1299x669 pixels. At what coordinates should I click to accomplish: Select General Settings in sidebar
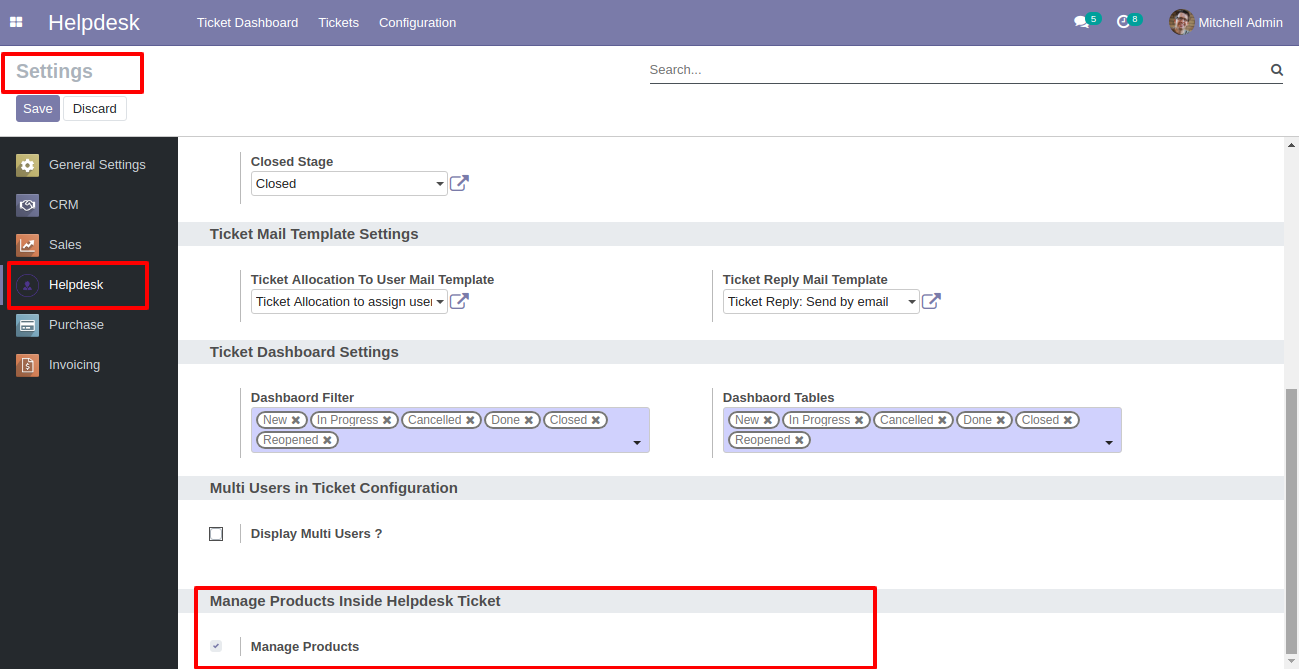[89, 165]
